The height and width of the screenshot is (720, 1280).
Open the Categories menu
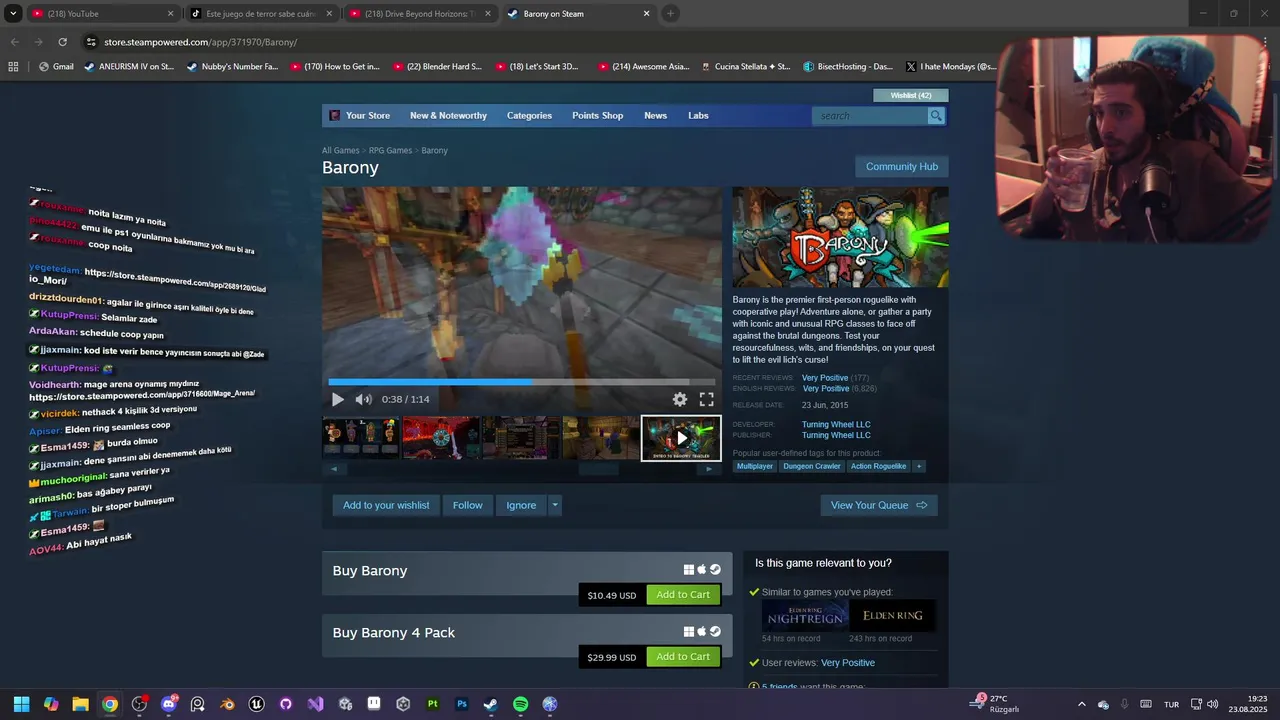pyautogui.click(x=529, y=116)
